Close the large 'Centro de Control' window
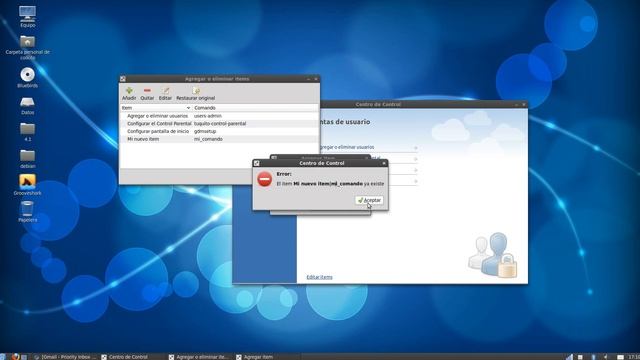This screenshot has height=360, width=640. click(524, 104)
